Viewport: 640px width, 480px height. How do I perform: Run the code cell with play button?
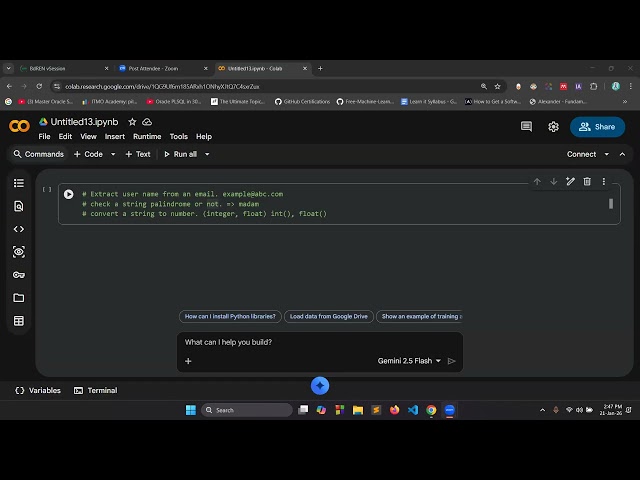tap(69, 194)
